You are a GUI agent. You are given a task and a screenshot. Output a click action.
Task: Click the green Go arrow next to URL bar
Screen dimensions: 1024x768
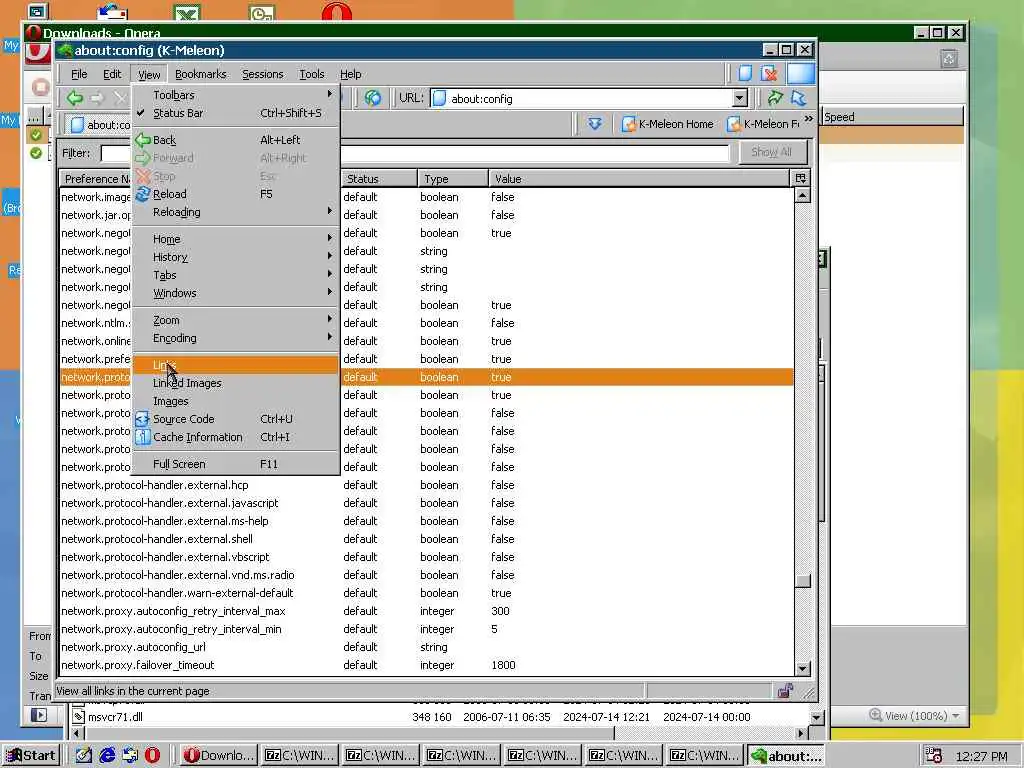(775, 99)
